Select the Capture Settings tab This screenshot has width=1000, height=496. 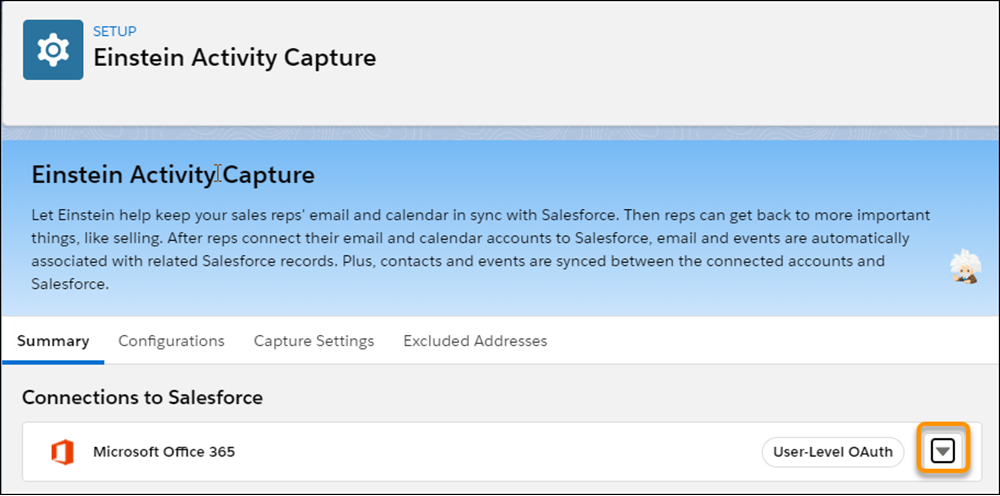coord(314,341)
